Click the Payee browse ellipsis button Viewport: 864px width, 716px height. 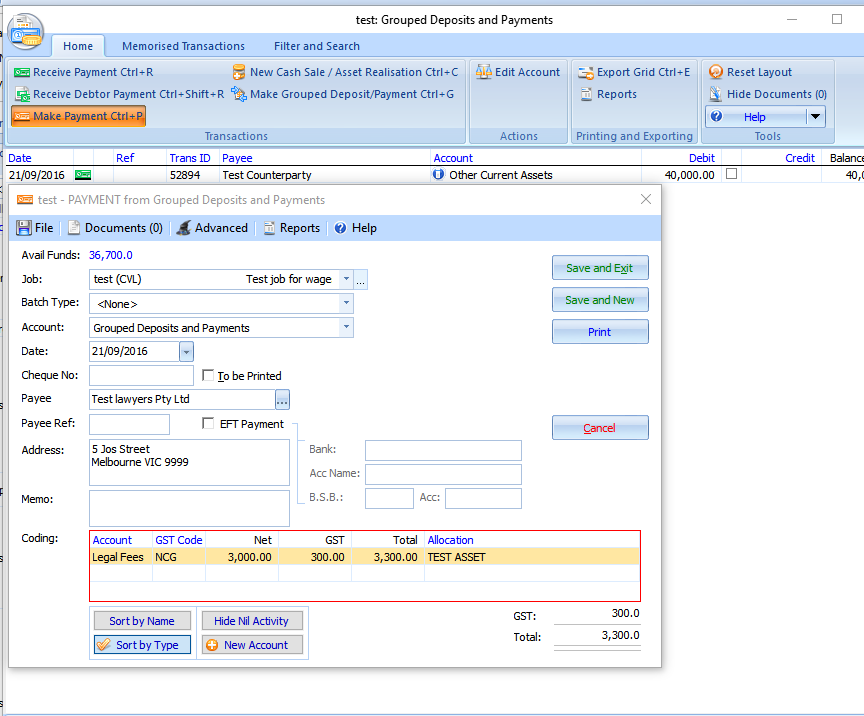pyautogui.click(x=282, y=400)
